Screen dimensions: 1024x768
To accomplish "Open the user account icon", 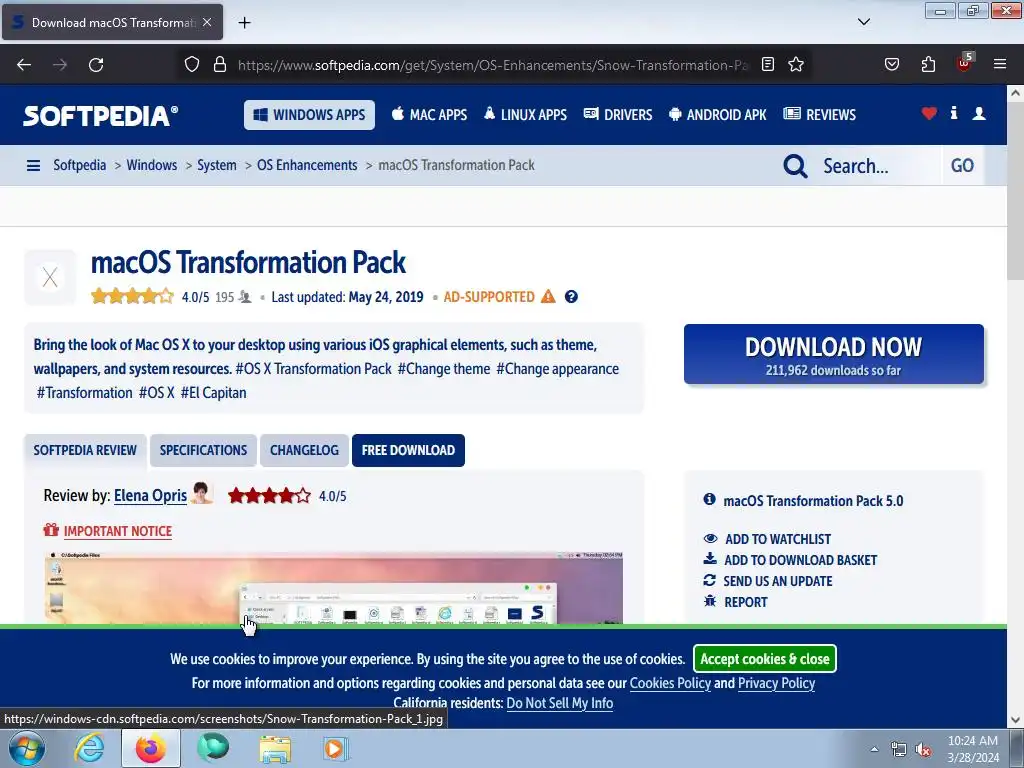I will pos(979,114).
